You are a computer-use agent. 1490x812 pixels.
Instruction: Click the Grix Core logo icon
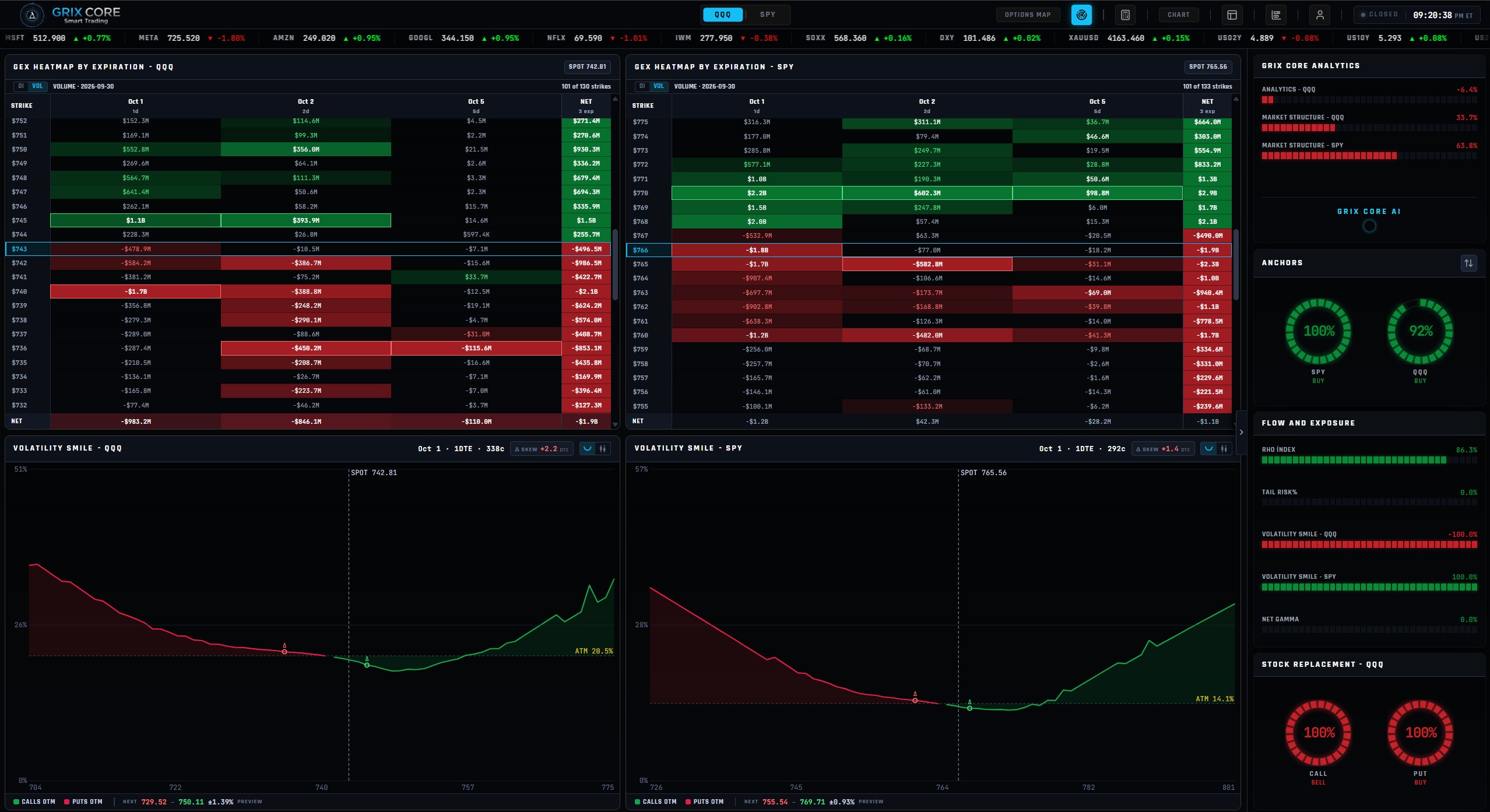click(32, 15)
